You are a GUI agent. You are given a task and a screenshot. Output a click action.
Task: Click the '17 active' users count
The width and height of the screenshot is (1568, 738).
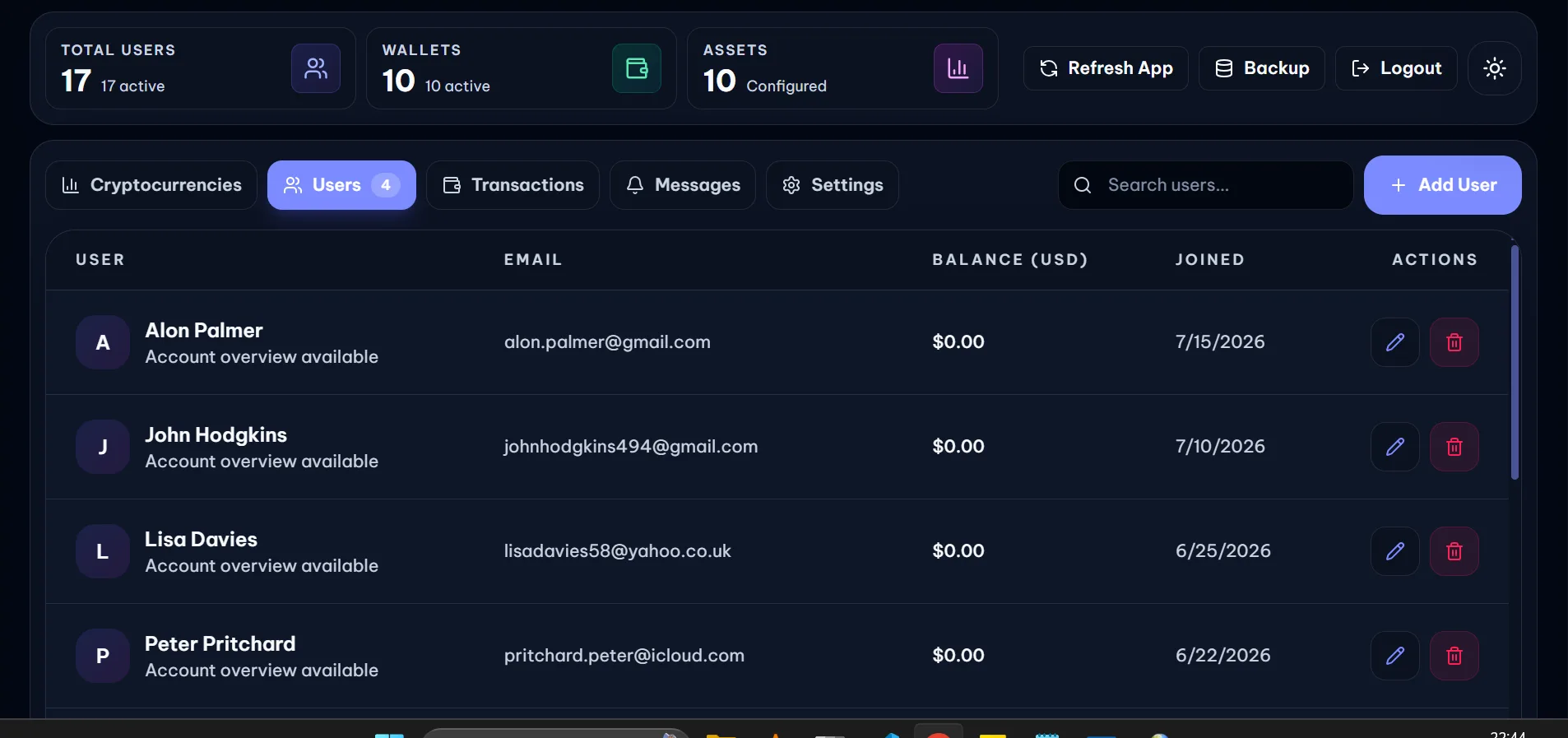click(132, 86)
